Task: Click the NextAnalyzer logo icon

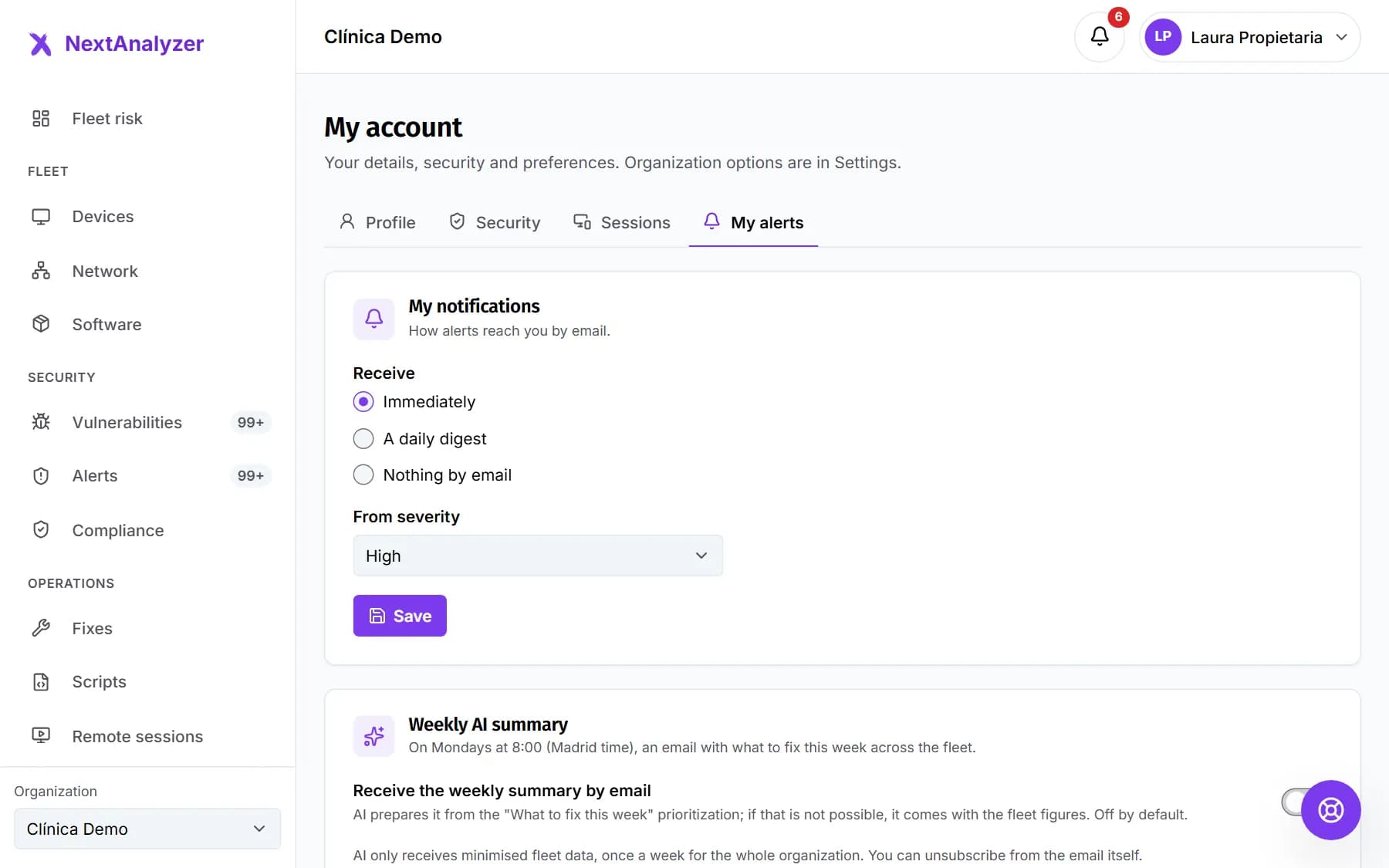Action: point(40,44)
